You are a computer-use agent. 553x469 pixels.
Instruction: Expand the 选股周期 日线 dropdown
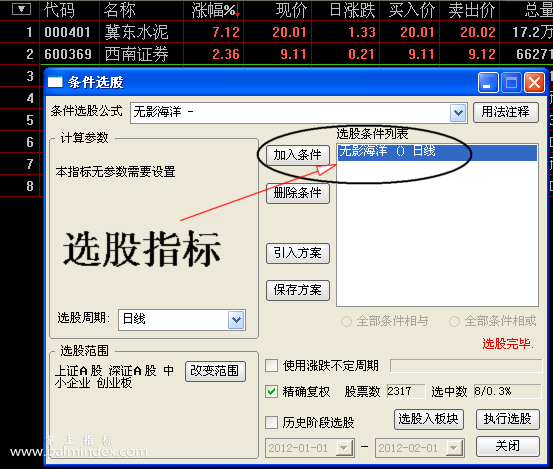(236, 320)
